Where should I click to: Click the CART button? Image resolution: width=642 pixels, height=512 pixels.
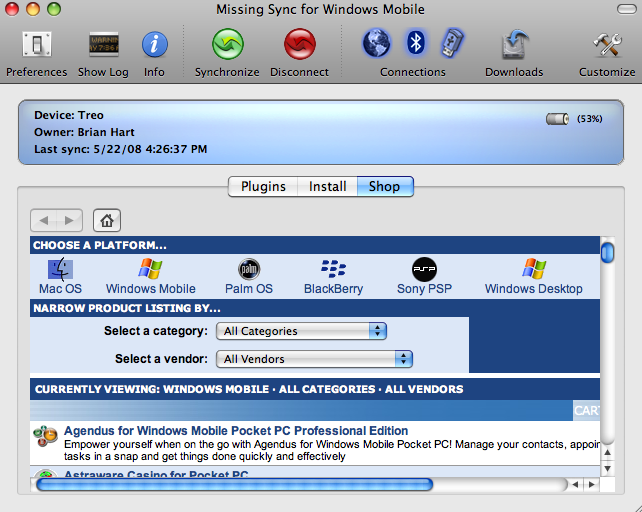(586, 411)
